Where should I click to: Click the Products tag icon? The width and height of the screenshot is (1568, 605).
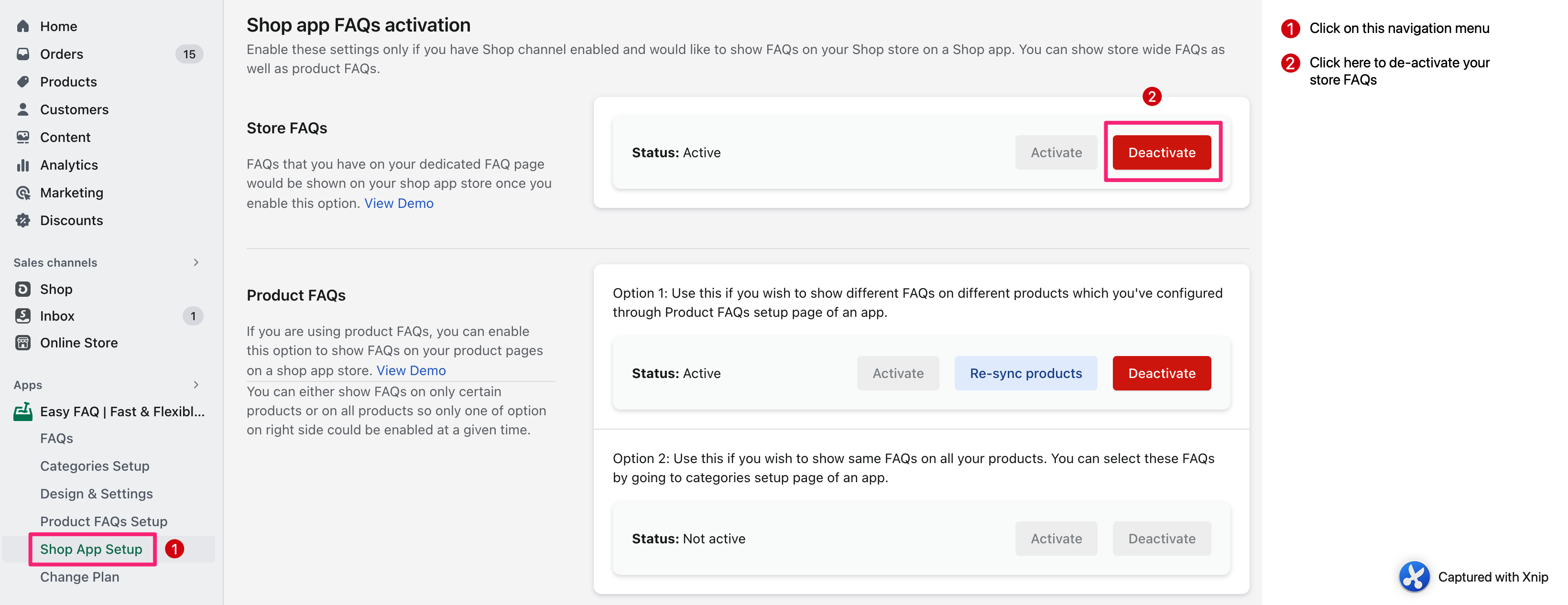pyautogui.click(x=23, y=82)
